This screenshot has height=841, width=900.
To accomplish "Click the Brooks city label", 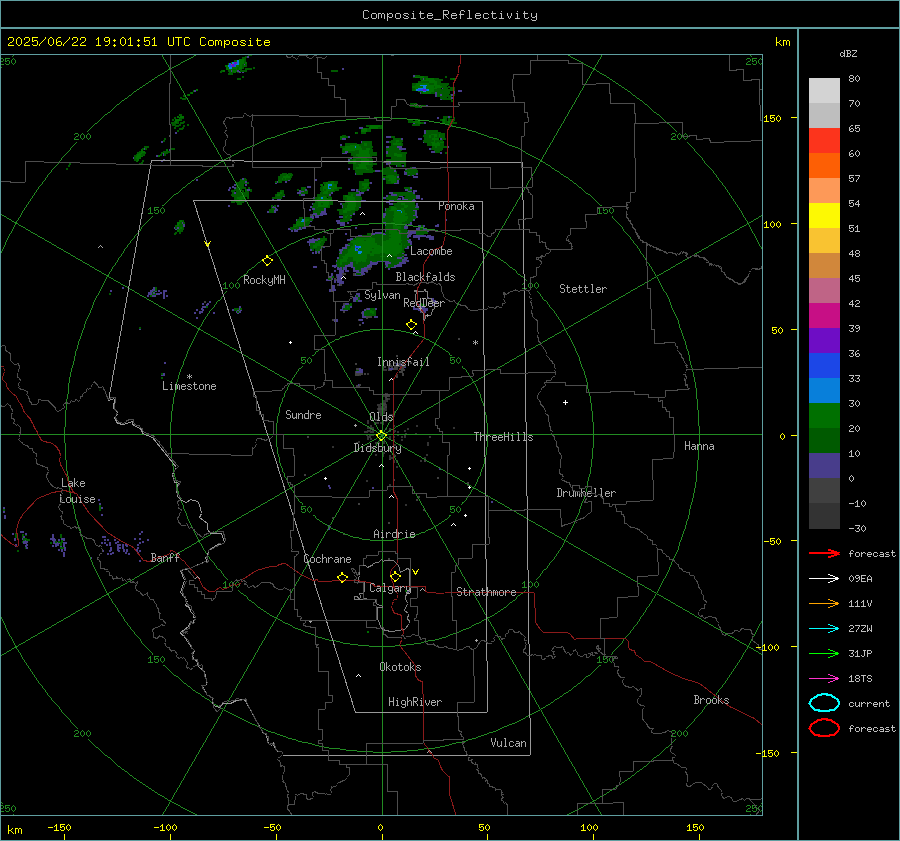I will pos(711,700).
